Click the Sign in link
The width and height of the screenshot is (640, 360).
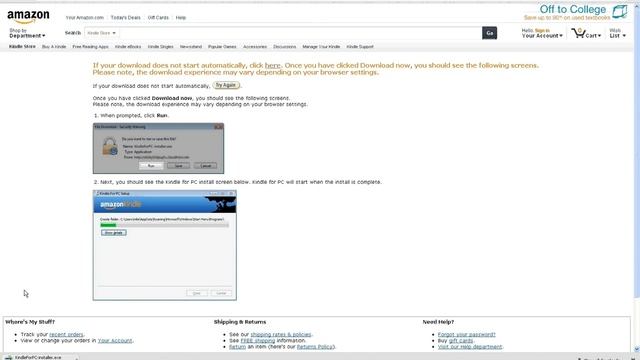point(542,31)
